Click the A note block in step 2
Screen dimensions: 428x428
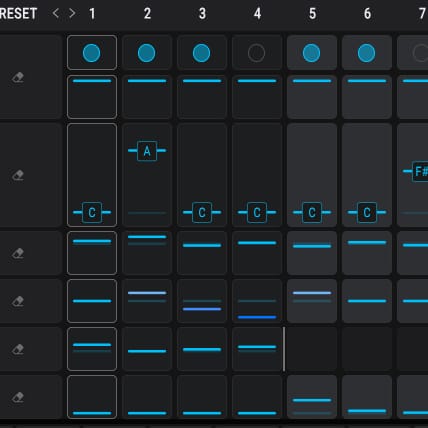coord(147,151)
